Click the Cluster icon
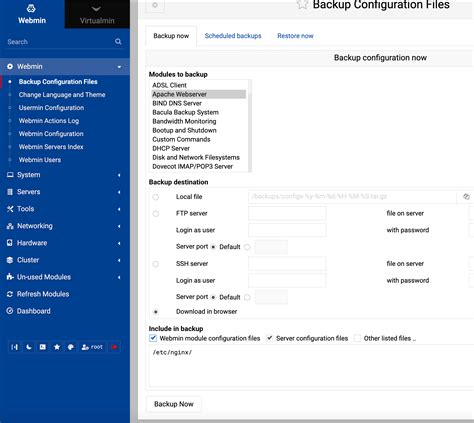 10,260
